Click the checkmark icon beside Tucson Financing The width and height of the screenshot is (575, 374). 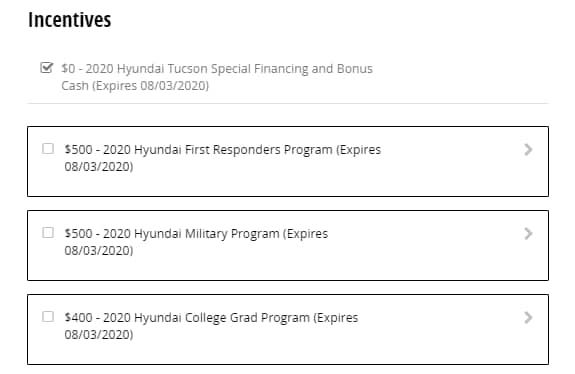(x=47, y=68)
